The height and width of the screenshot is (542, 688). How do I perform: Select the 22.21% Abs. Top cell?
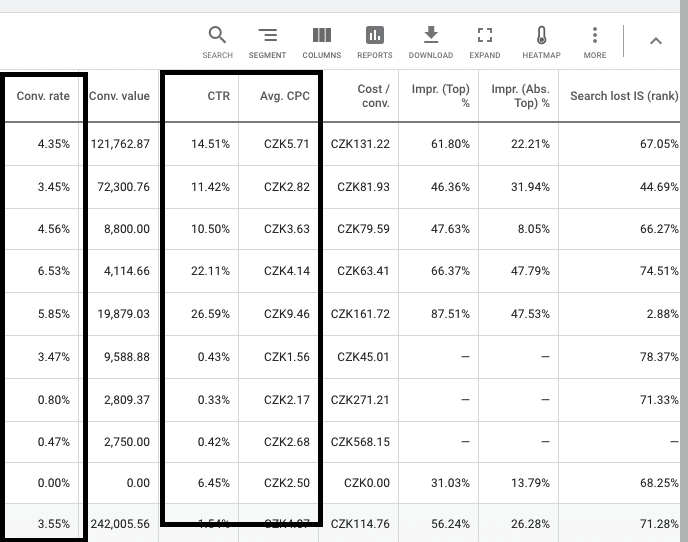click(530, 144)
